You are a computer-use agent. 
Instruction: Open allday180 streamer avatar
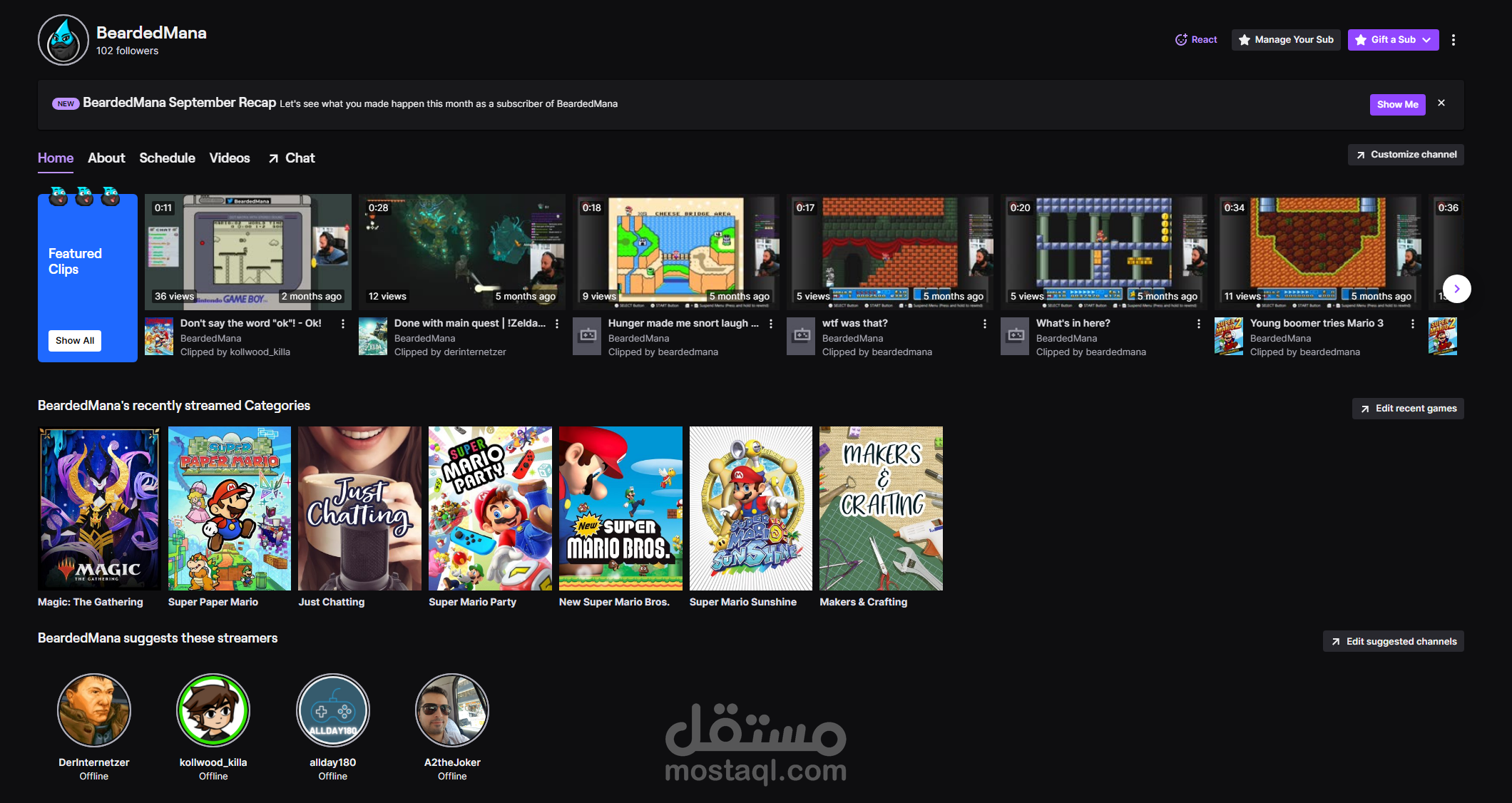(x=333, y=710)
